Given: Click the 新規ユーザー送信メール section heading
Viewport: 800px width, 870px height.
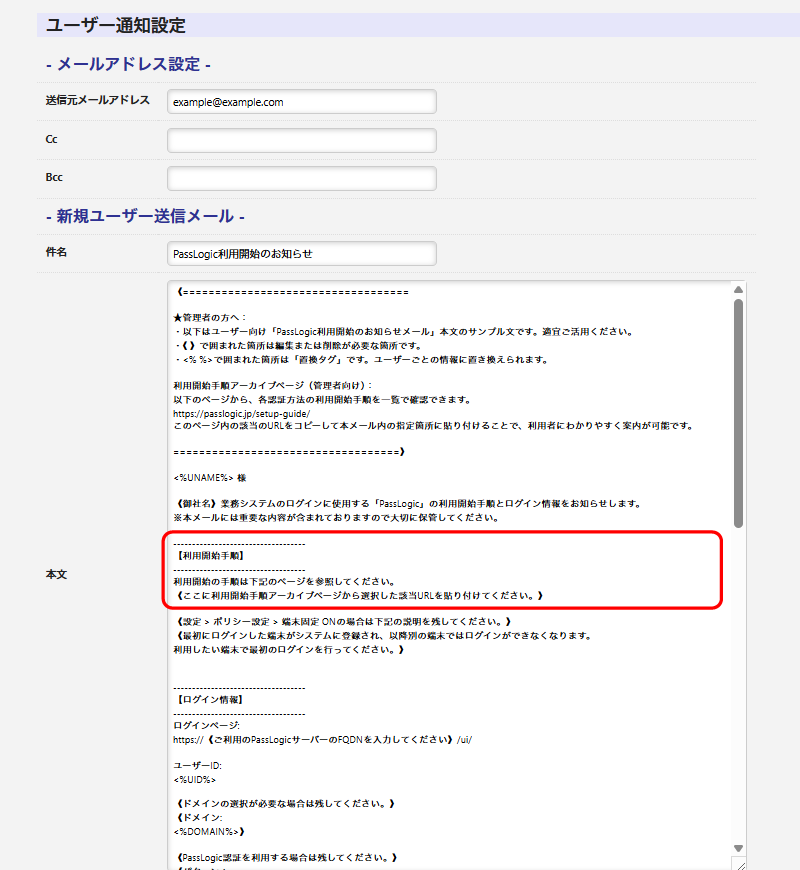Looking at the screenshot, I should tap(146, 216).
